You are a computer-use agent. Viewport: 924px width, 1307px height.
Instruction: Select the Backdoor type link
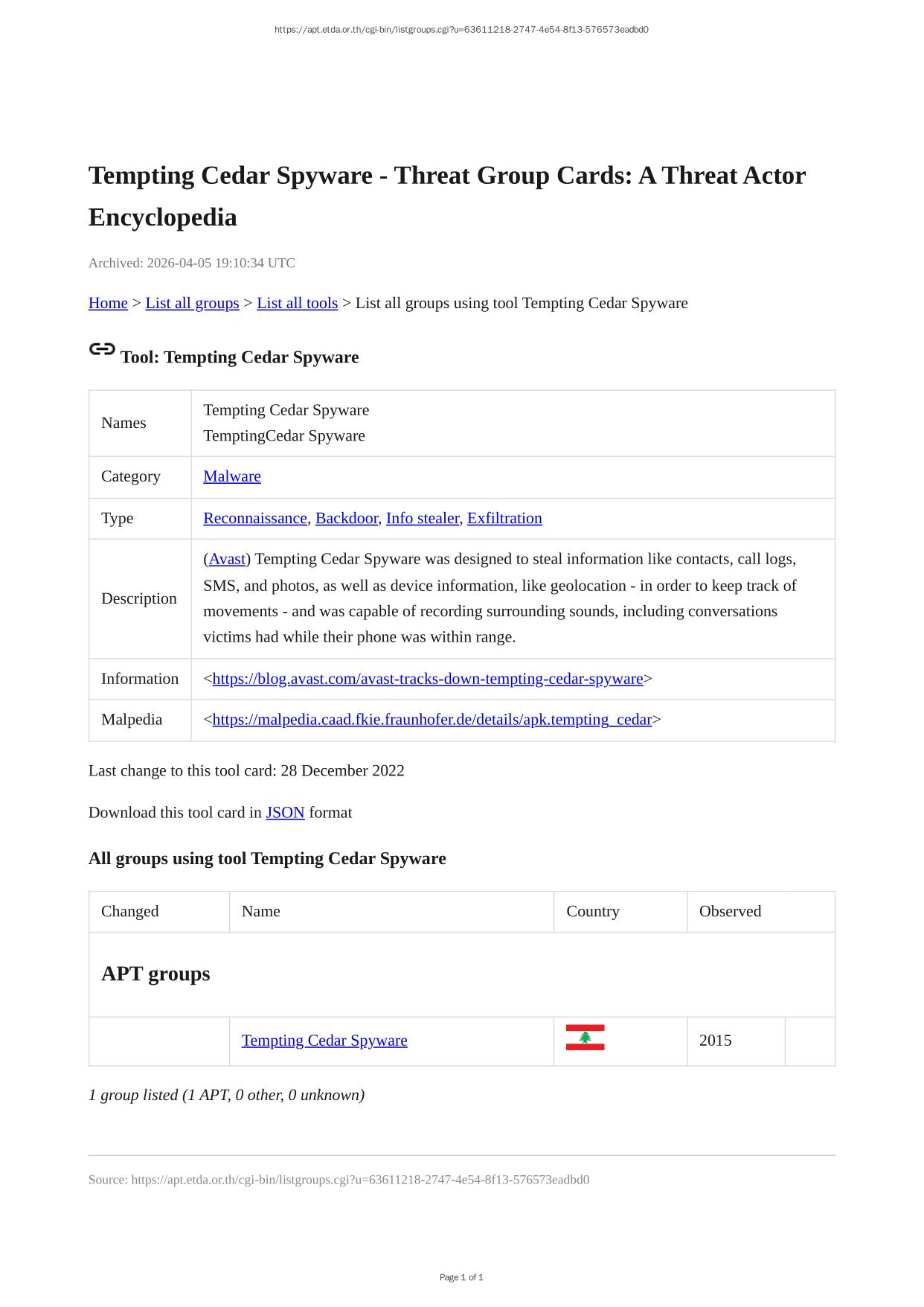(x=347, y=518)
